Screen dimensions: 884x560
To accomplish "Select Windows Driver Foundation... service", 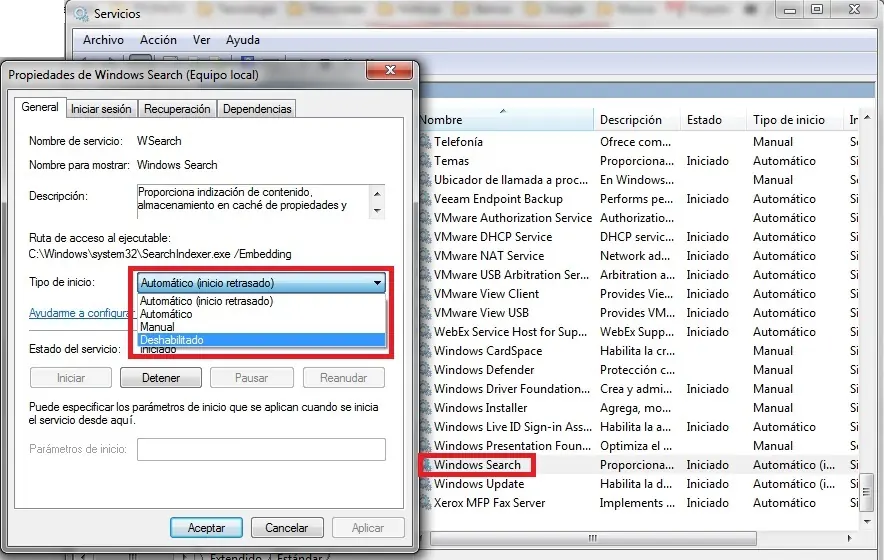I will pos(639,389).
